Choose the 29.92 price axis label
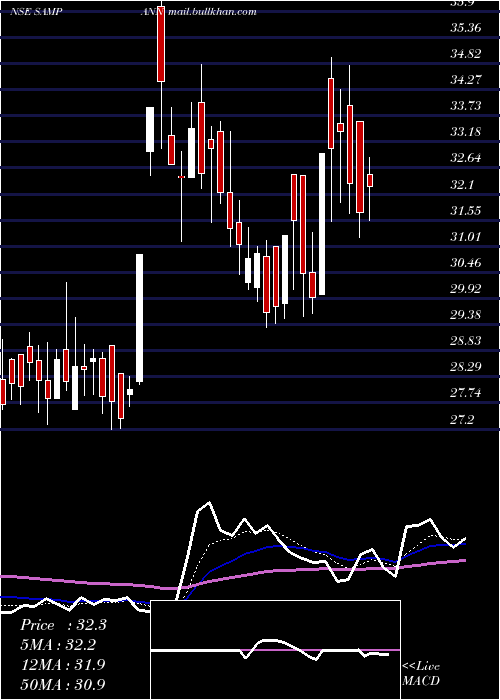Image resolution: width=500 pixels, height=700 pixels. coord(466,289)
